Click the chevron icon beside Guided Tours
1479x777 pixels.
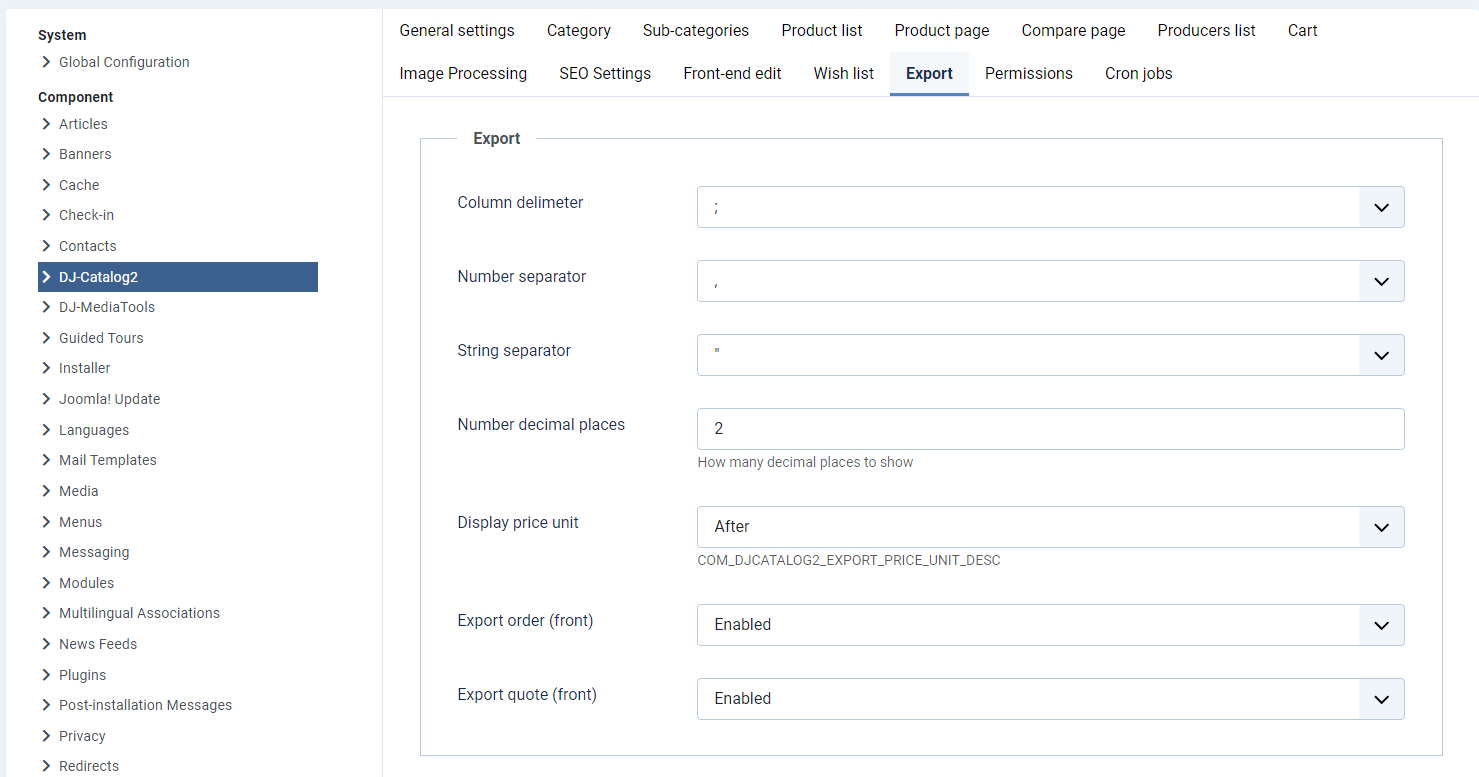(46, 338)
